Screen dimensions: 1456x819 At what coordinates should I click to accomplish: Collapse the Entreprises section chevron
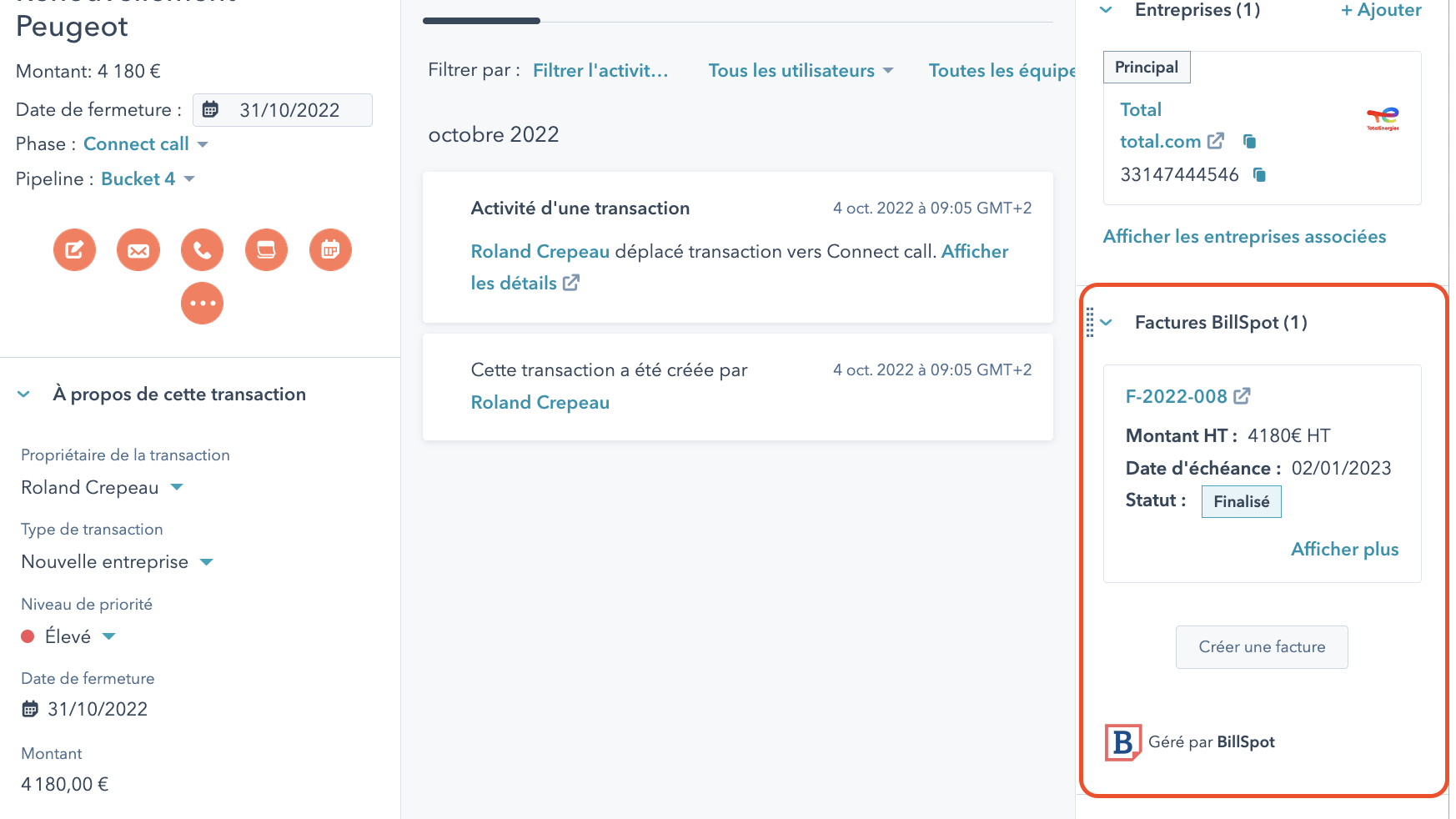(x=1106, y=10)
